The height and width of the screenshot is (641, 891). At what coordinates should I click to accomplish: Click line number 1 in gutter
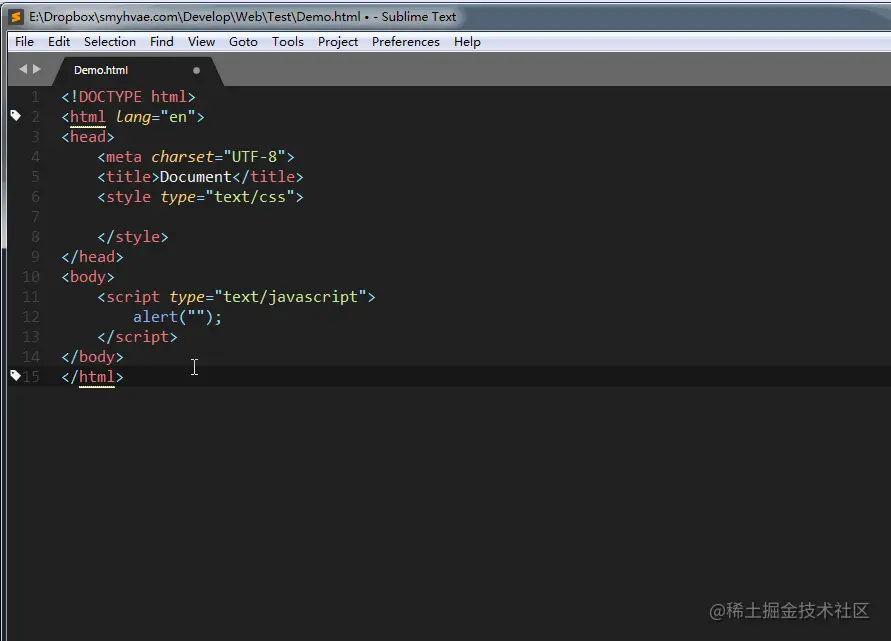[35, 97]
